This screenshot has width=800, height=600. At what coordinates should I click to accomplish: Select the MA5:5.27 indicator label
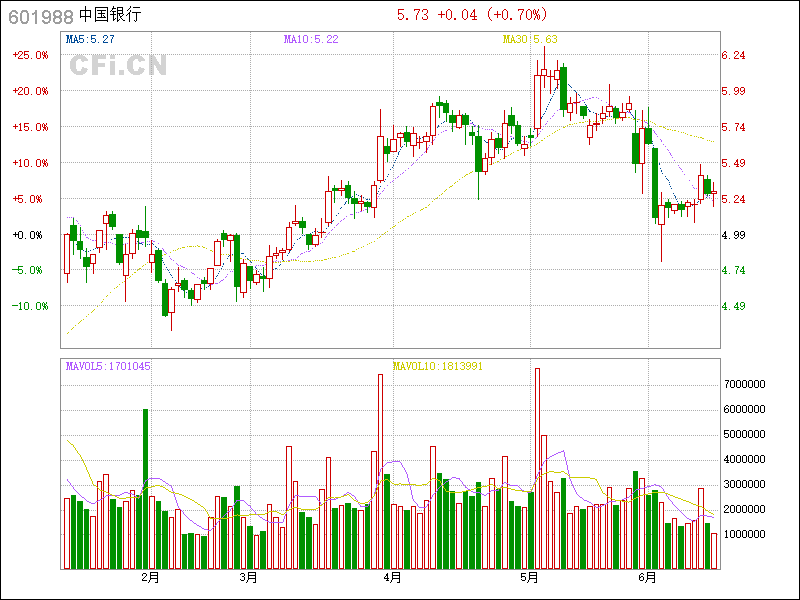point(91,39)
